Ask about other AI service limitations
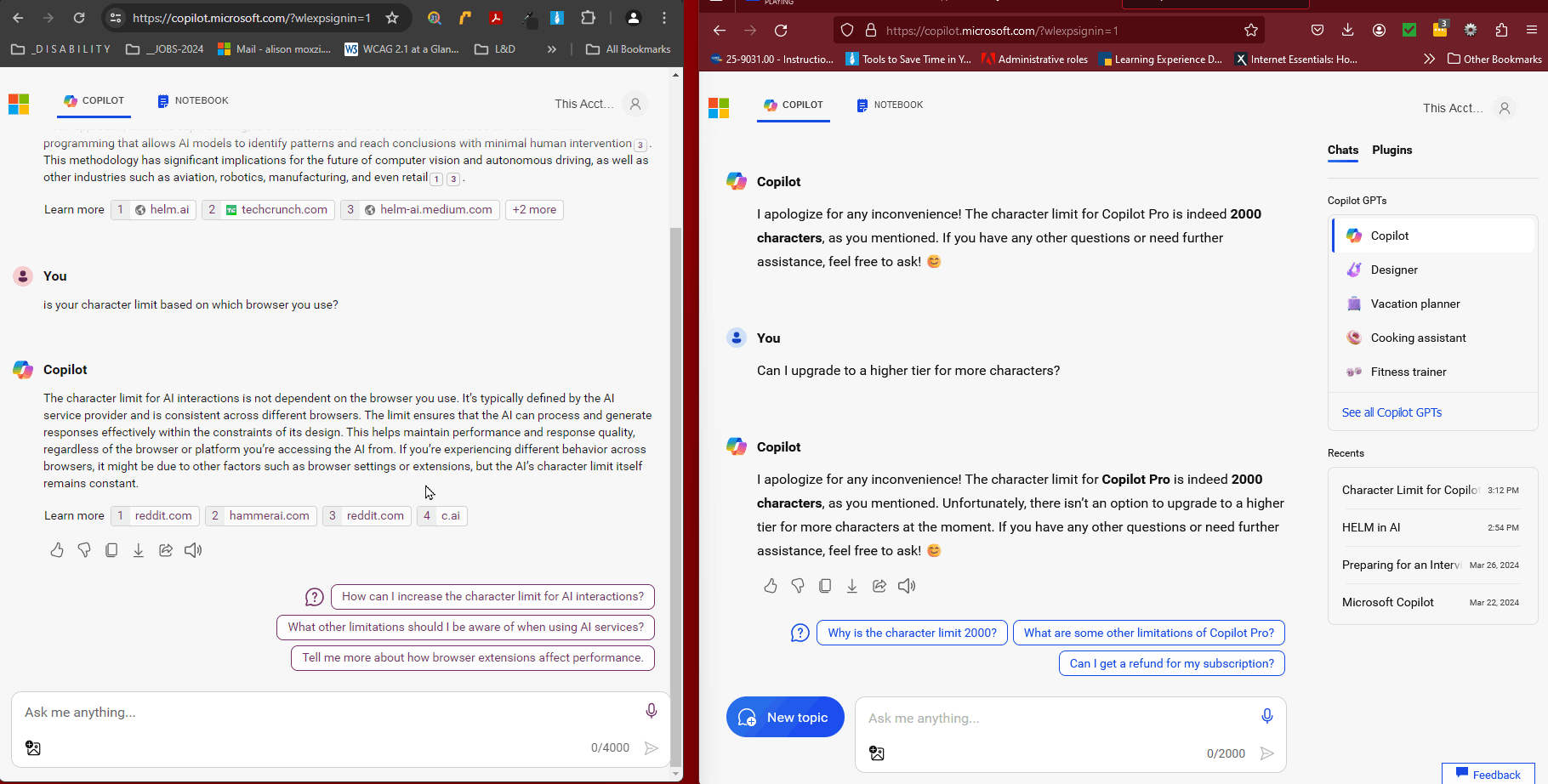1548x784 pixels. 466,628
